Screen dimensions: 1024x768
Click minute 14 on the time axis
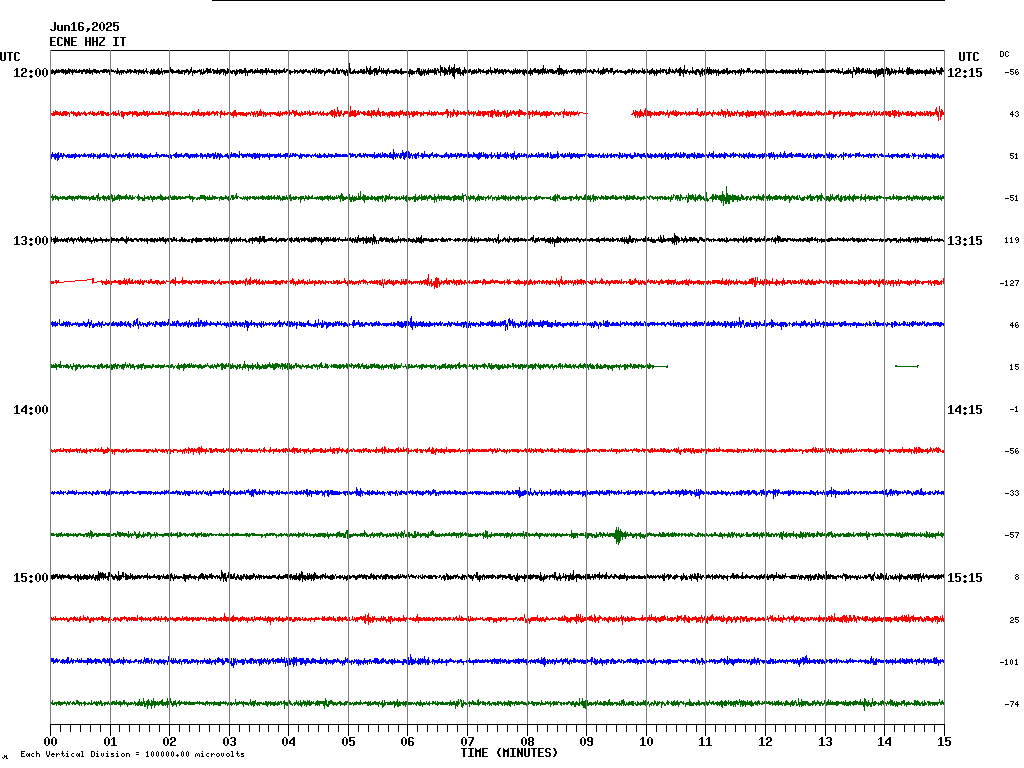pyautogui.click(x=884, y=742)
